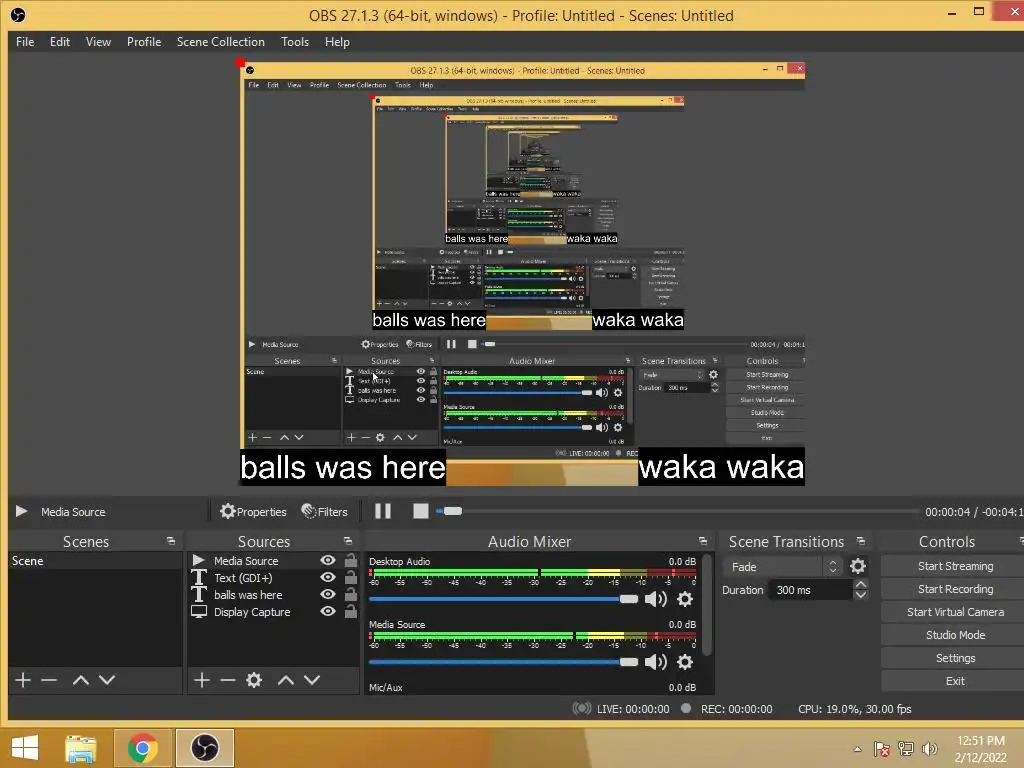The image size is (1024, 768).
Task: Move the scene down in Scenes panel
Action: coord(107,680)
